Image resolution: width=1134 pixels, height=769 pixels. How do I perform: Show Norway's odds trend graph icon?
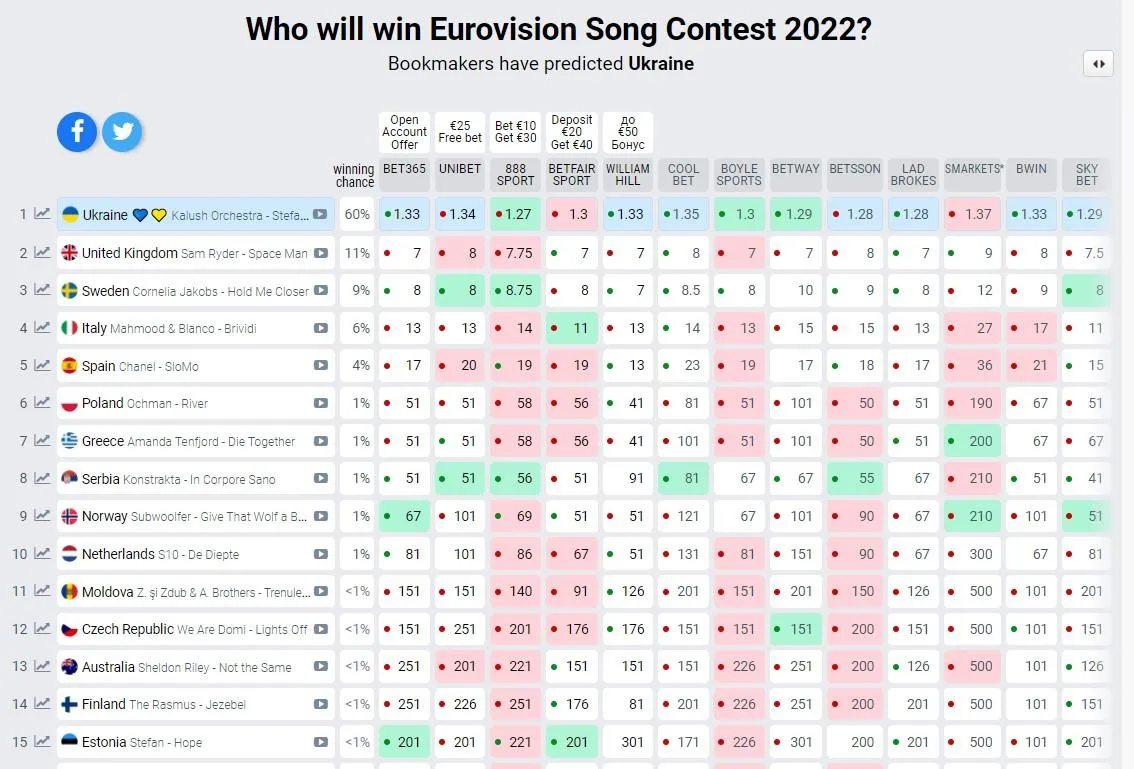(x=42, y=516)
